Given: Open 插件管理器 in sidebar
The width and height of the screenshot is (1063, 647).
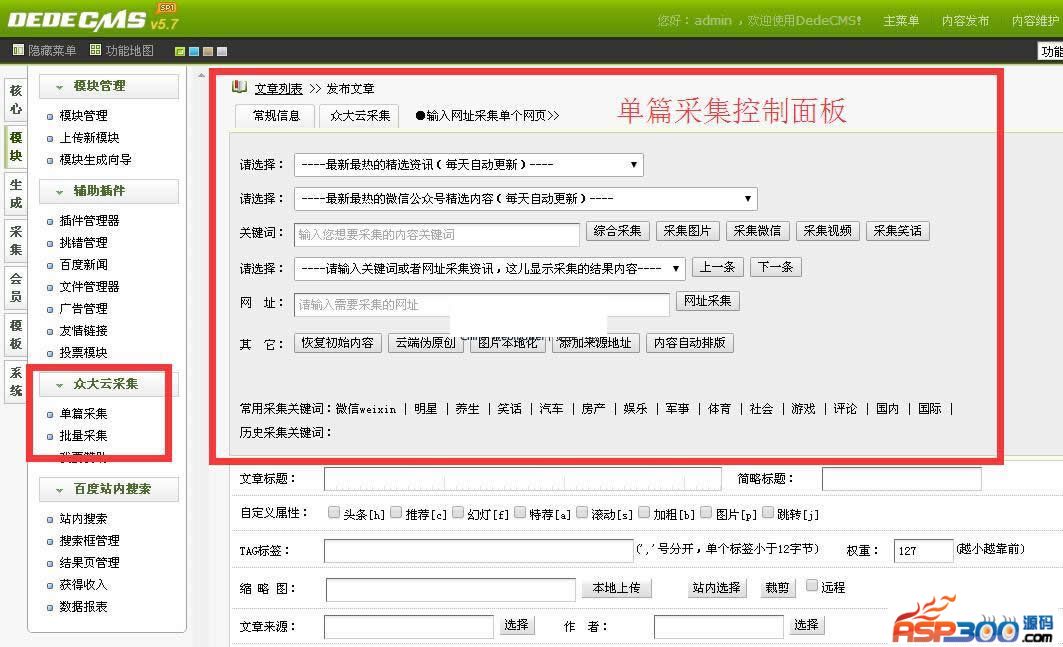Looking at the screenshot, I should 89,220.
